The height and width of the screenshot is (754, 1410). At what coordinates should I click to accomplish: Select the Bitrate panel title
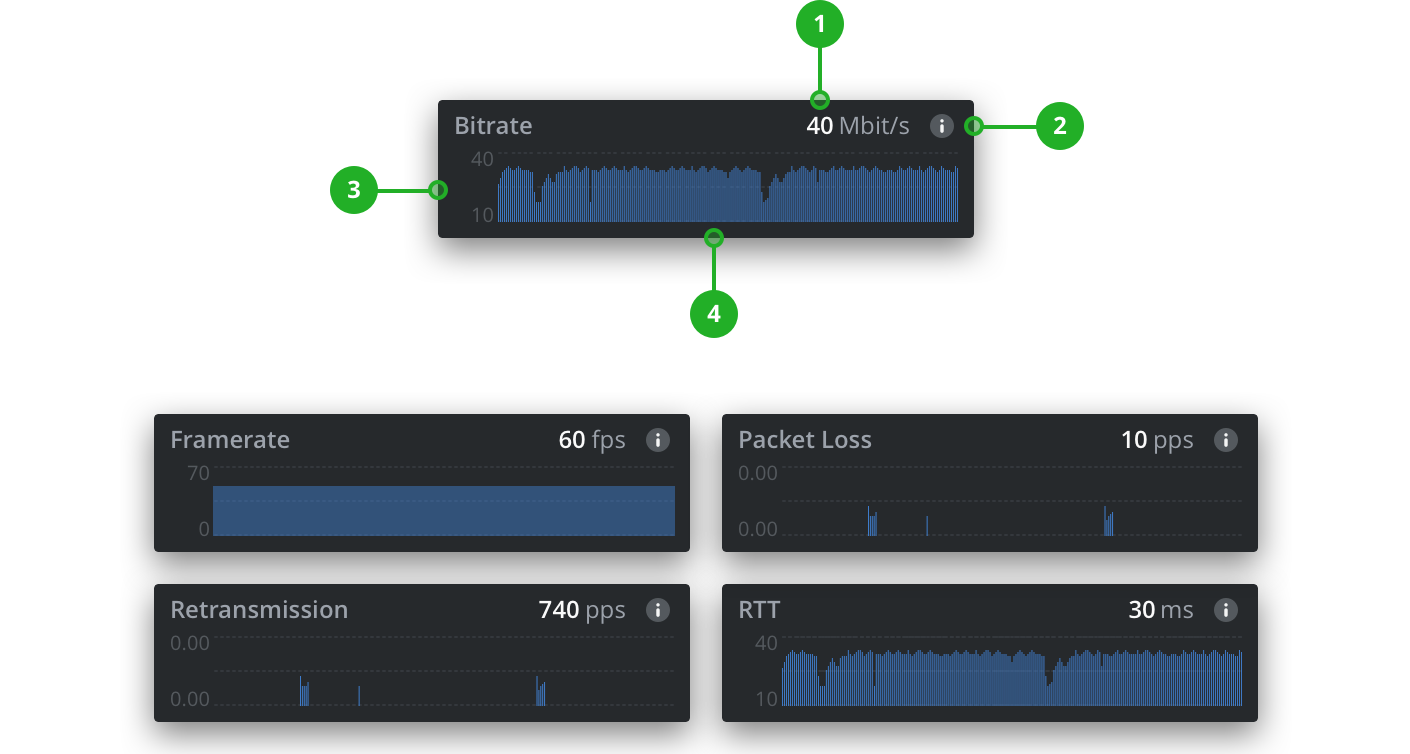(x=493, y=125)
